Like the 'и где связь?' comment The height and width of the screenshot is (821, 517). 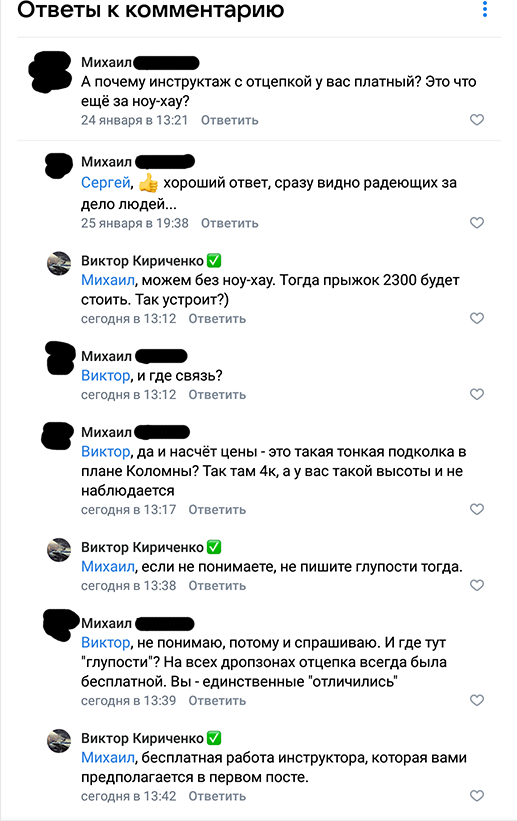click(x=477, y=394)
